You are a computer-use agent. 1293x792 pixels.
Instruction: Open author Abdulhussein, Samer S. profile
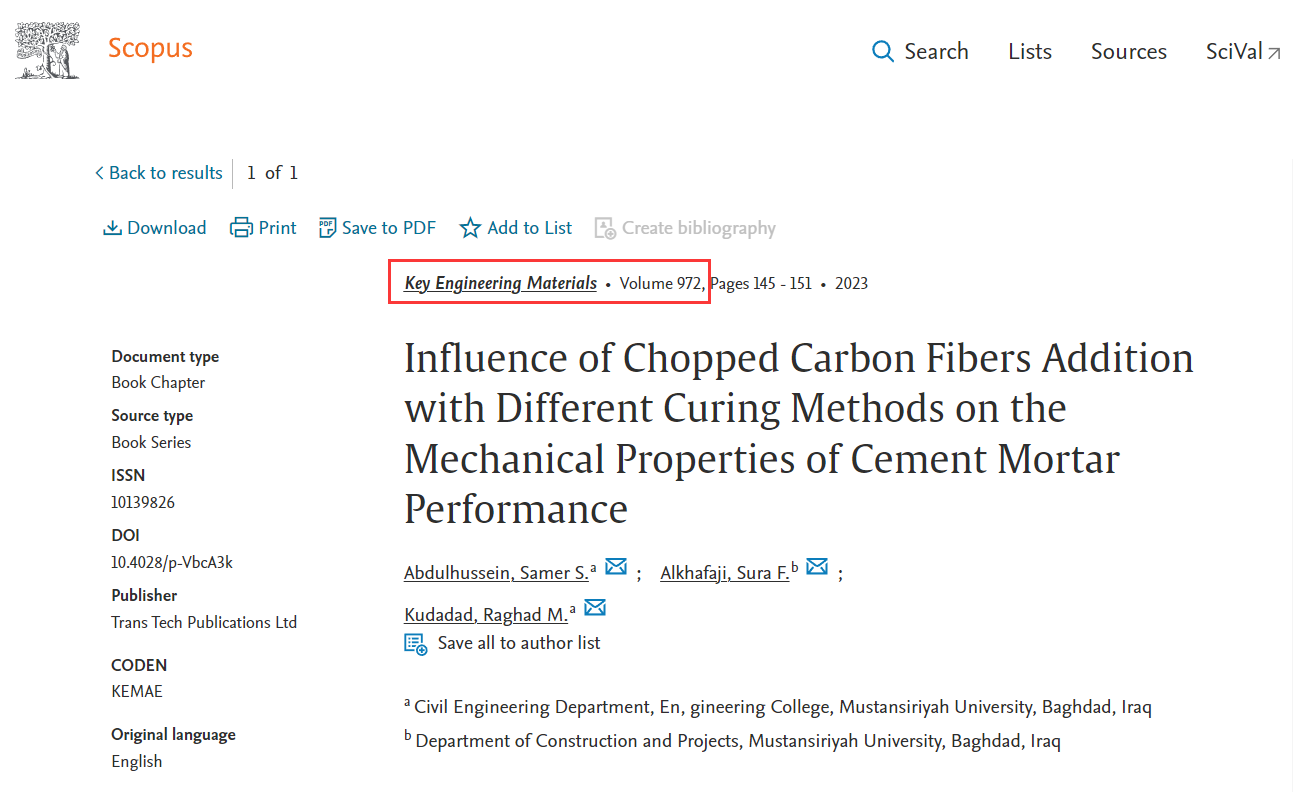tap(496, 573)
